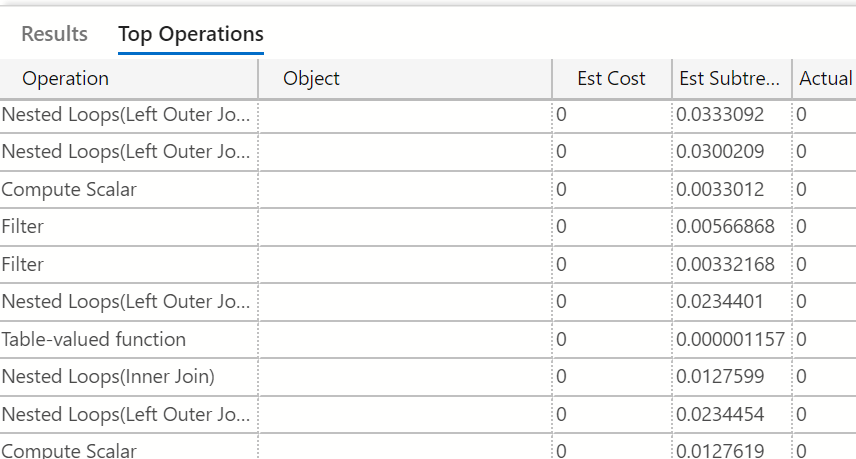This screenshot has height=459, width=856.
Task: Select the Filter row with cost 0.00566868
Action: pos(23,227)
